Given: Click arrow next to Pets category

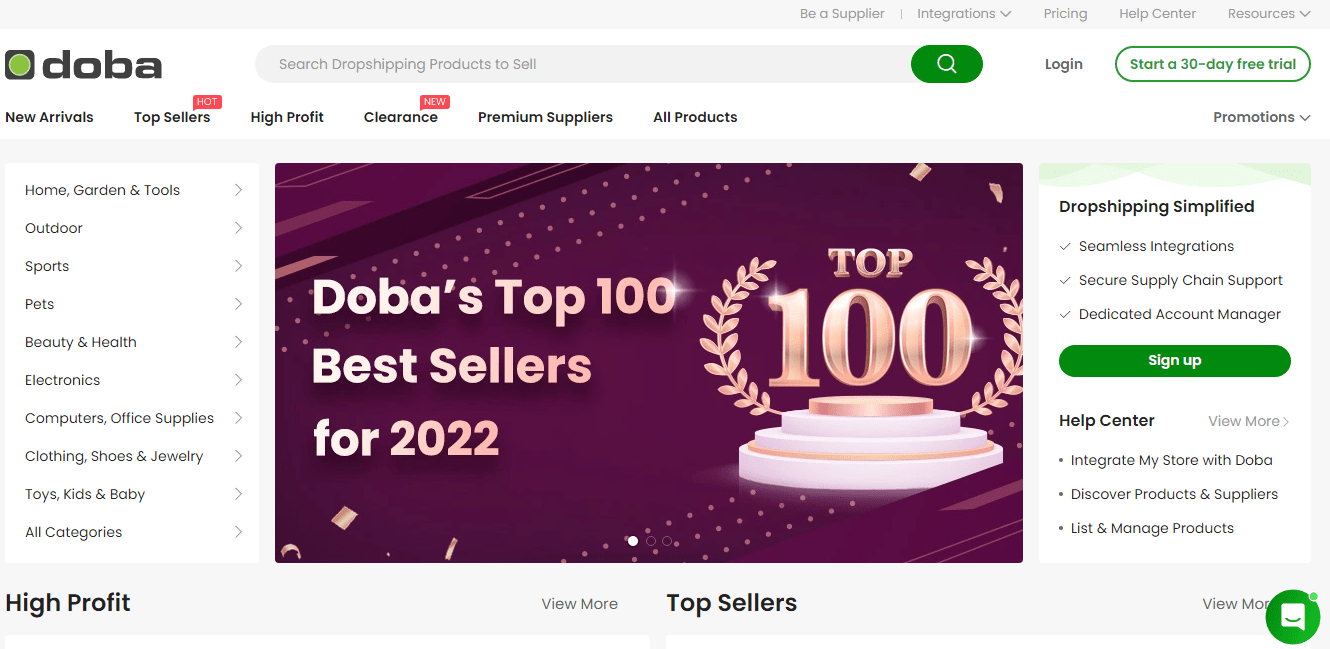Looking at the screenshot, I should point(238,304).
